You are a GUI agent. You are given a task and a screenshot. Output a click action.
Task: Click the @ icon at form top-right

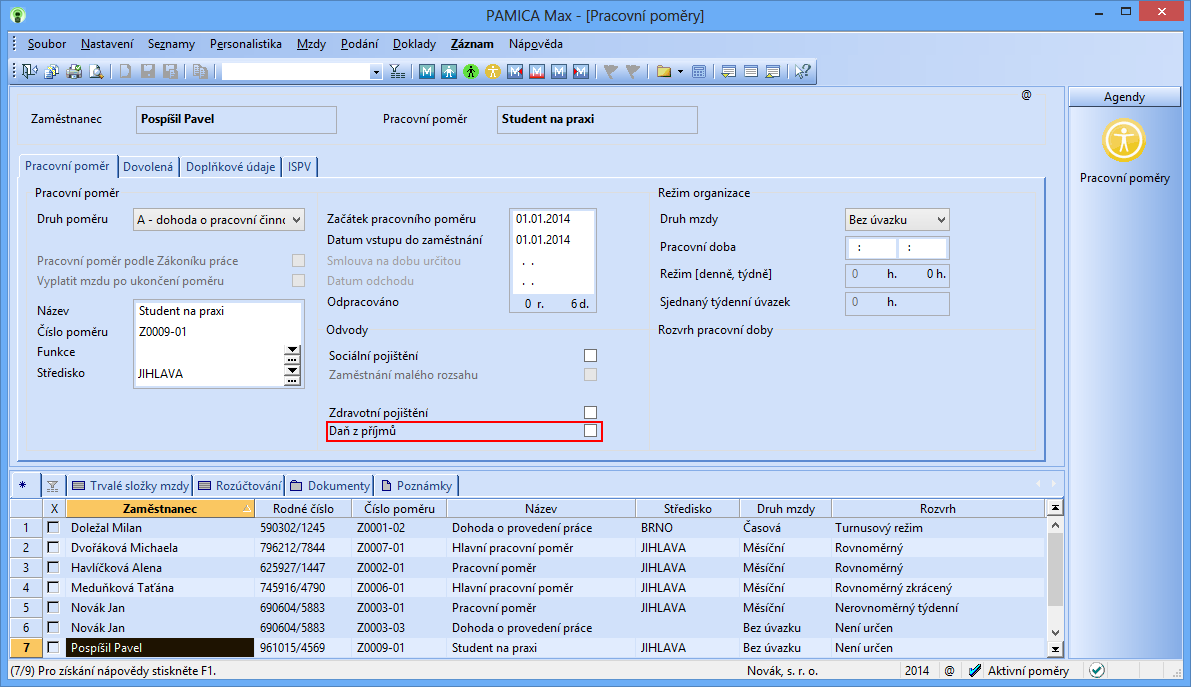coord(1026,95)
